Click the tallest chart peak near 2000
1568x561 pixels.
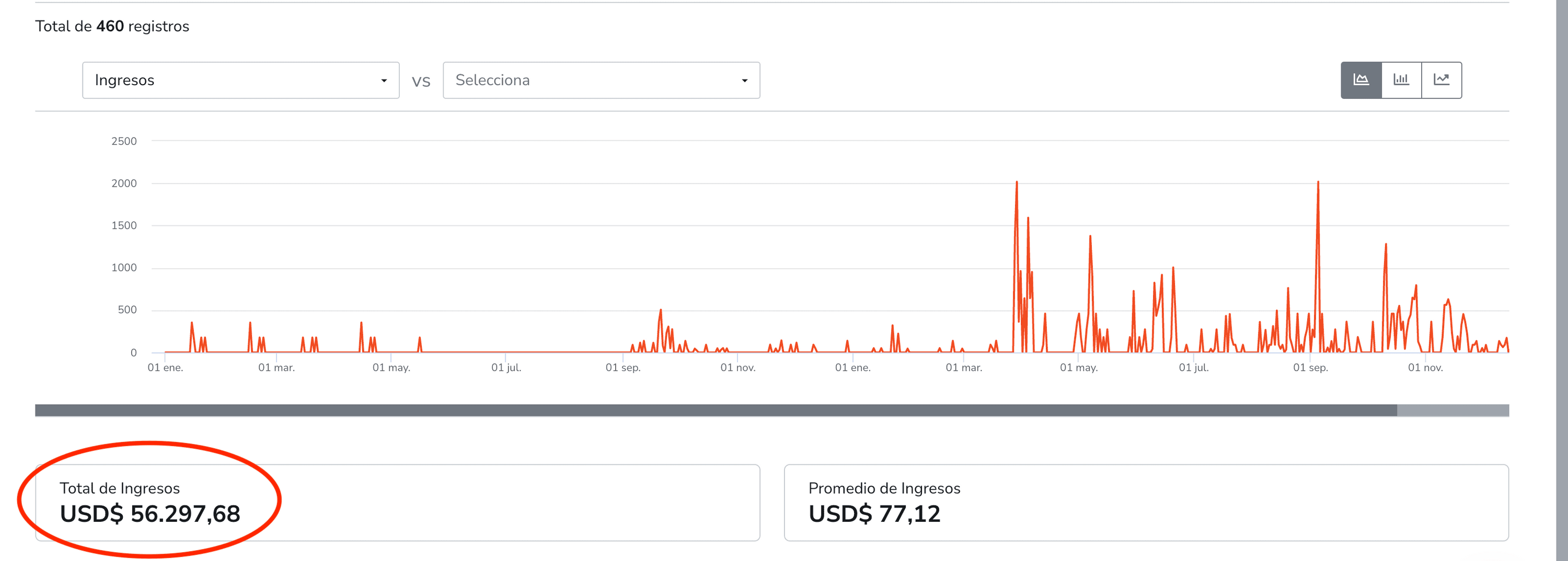1017,183
